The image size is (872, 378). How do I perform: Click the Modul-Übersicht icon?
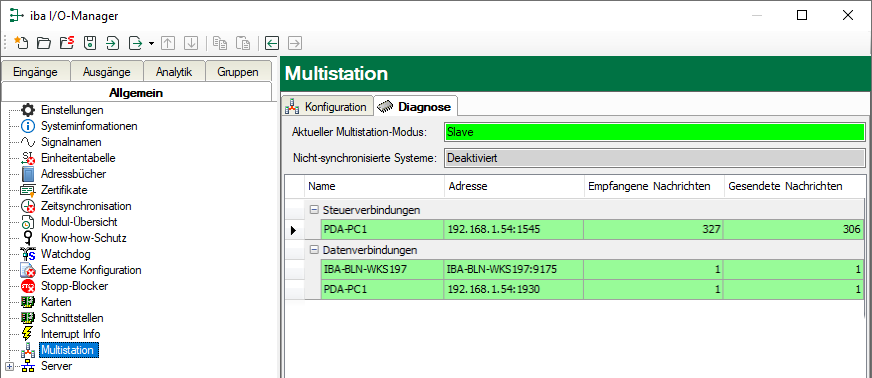[x=28, y=222]
